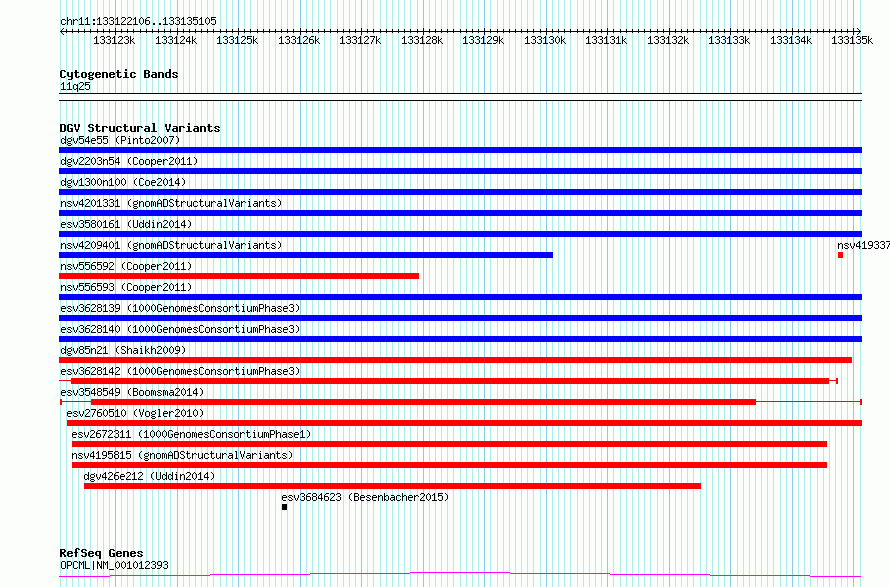Click the chr11:133122106..133135105 region label
Screen dimensions: 890x587
[138, 21]
